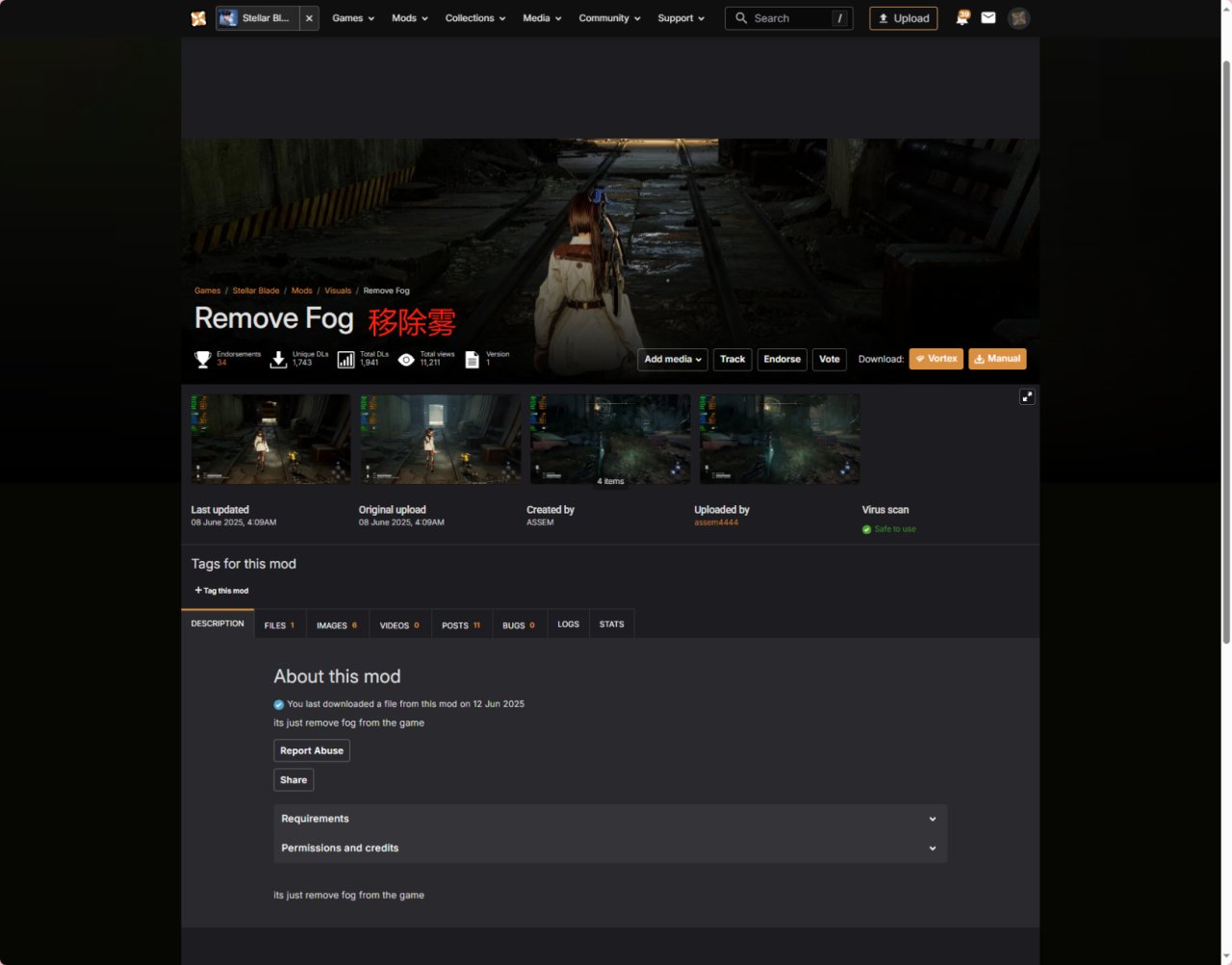
Task: Switch to the Logs tab
Action: [x=568, y=624]
